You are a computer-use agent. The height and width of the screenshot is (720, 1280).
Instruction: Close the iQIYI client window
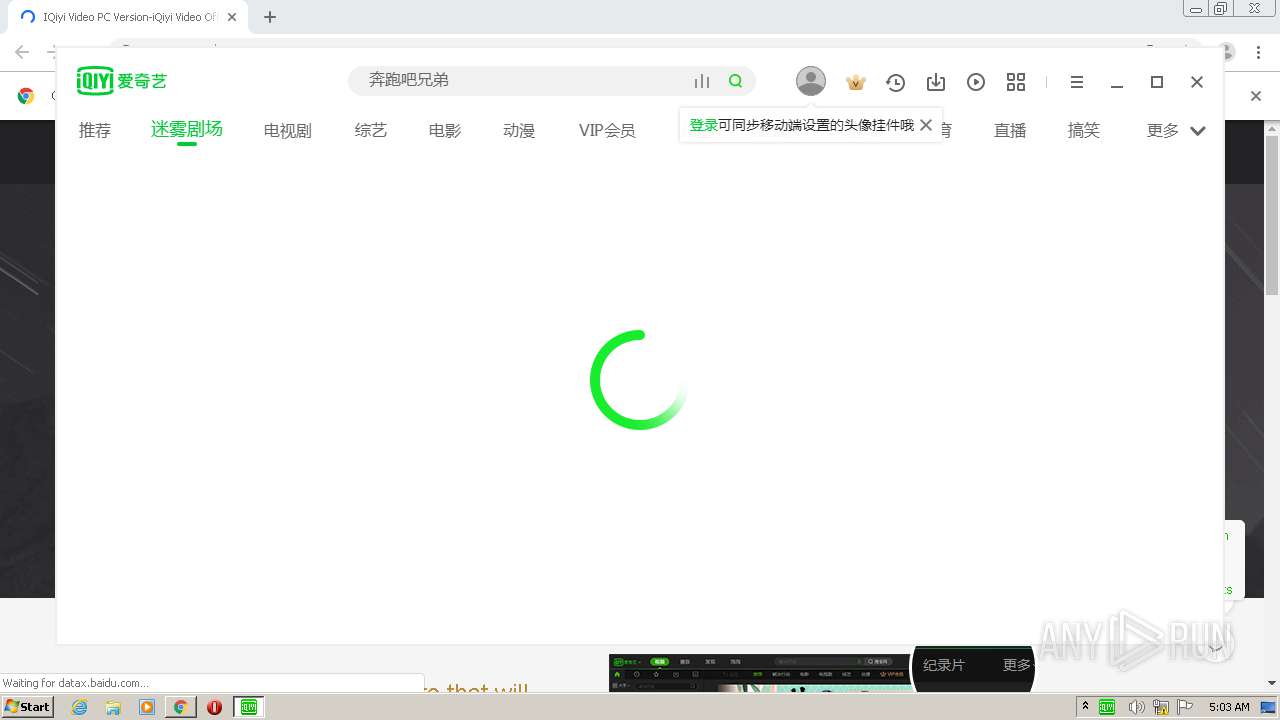[1197, 82]
